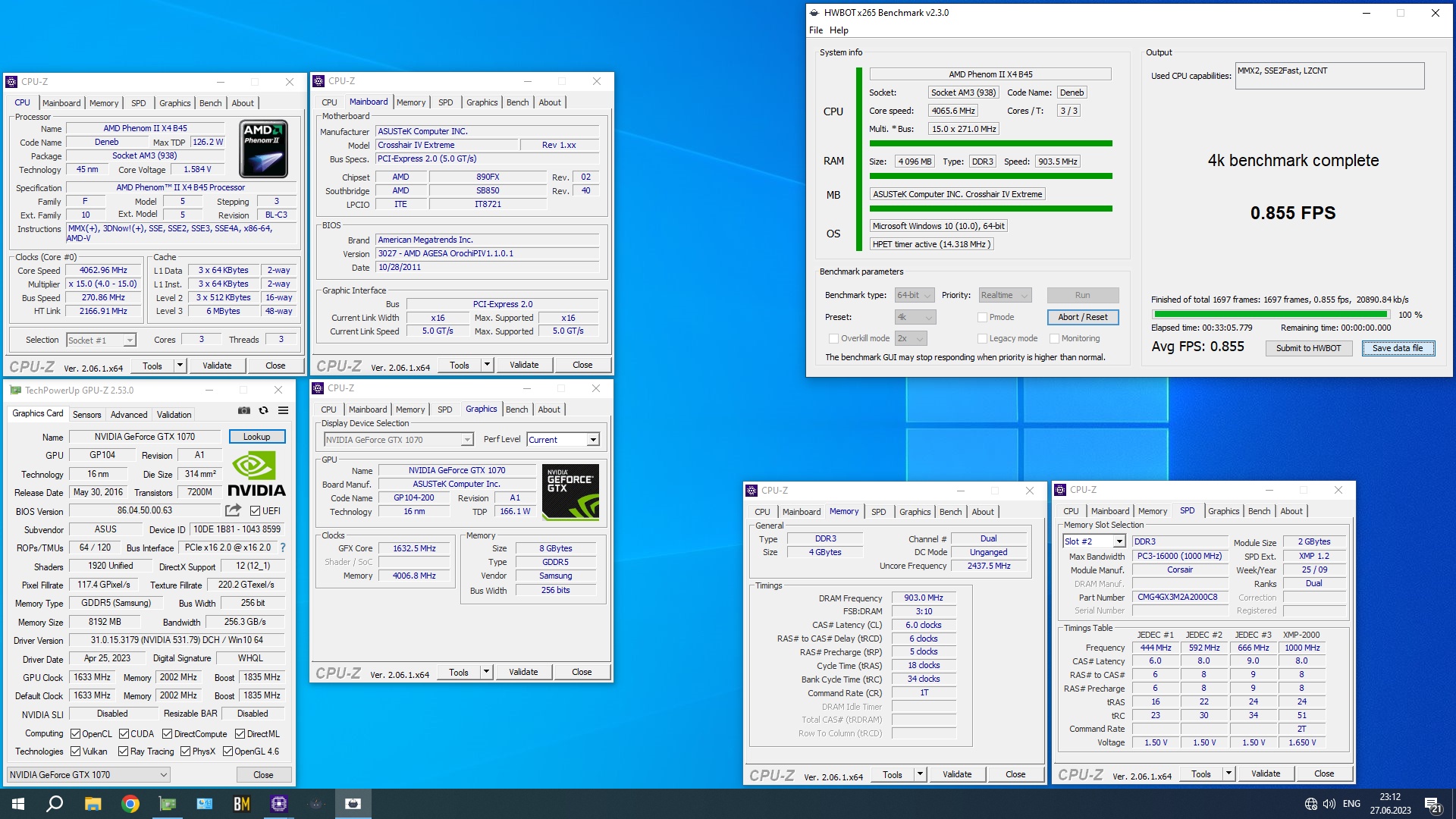Viewport: 1456px width, 819px height.
Task: Open the Priority Realtime dropdown
Action: 1005,295
